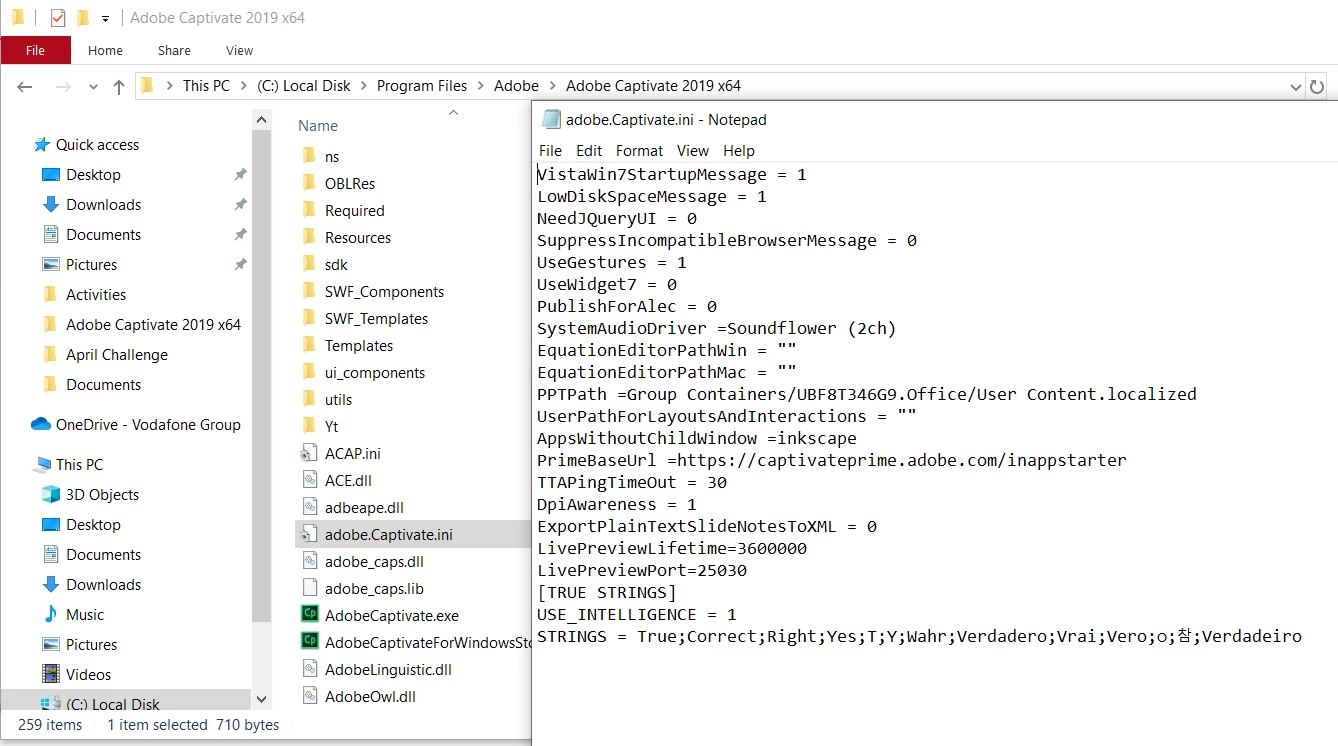1338x746 pixels.
Task: Open Notepad Help menu
Action: tap(739, 151)
